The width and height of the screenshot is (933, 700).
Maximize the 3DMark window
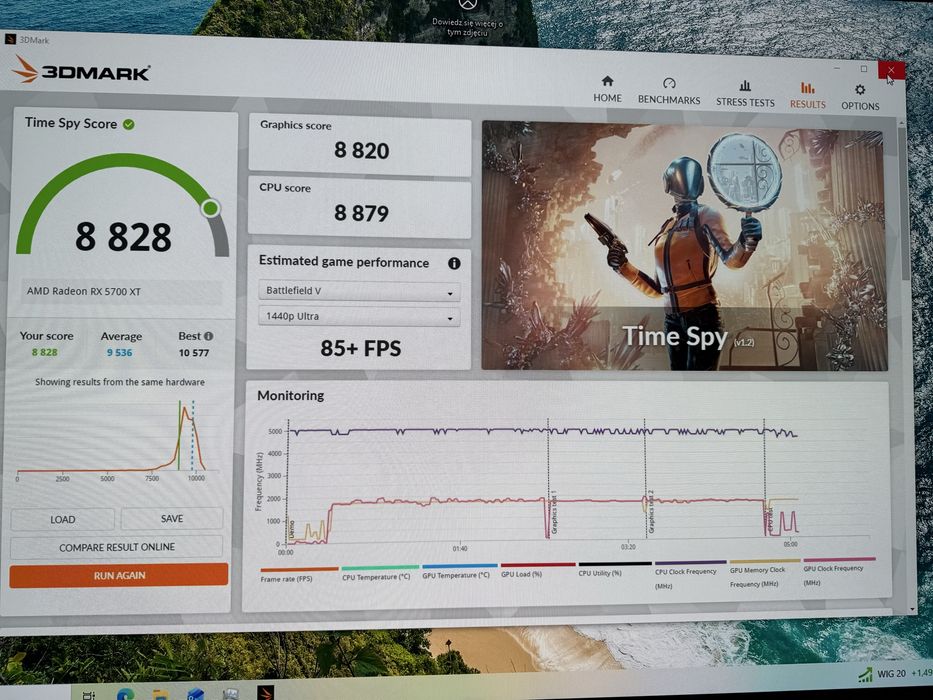point(863,69)
